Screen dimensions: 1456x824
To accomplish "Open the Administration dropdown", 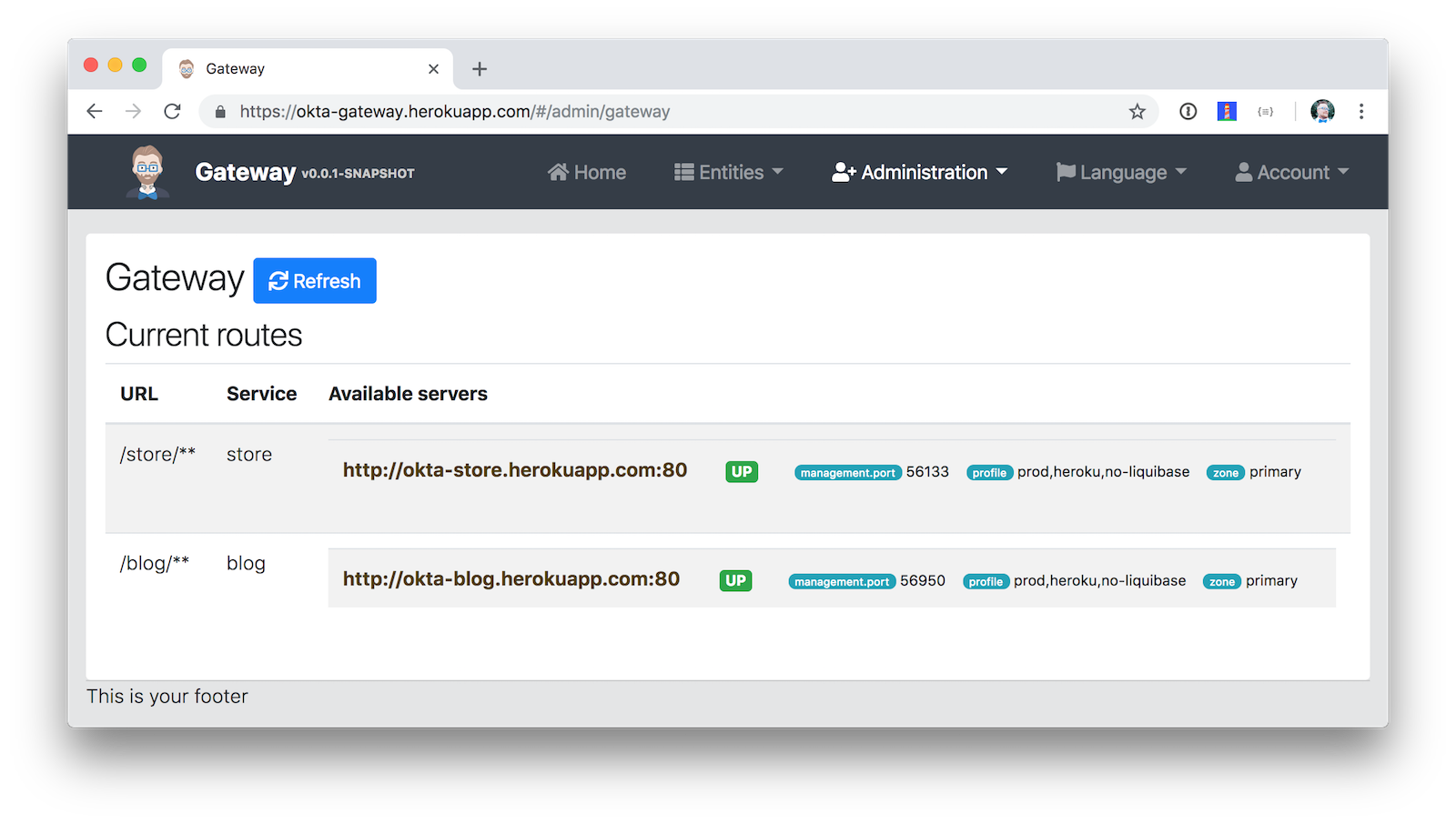I will (920, 173).
